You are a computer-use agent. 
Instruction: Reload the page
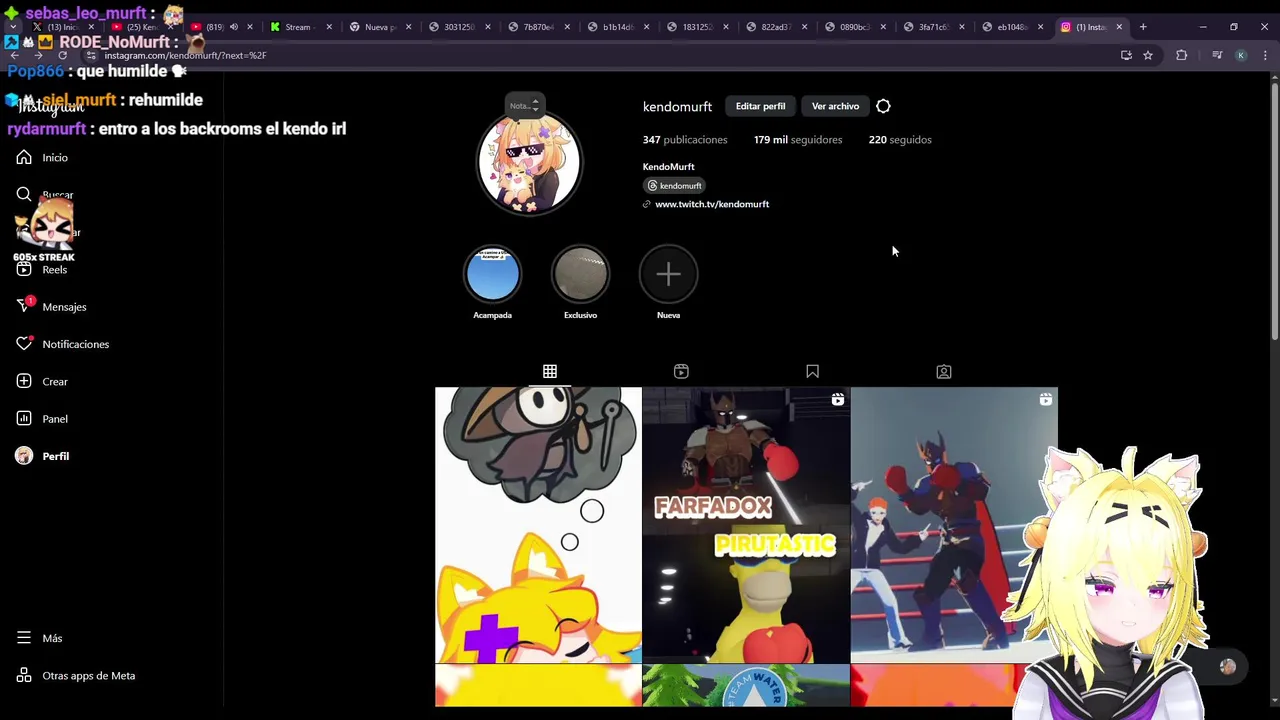(62, 55)
